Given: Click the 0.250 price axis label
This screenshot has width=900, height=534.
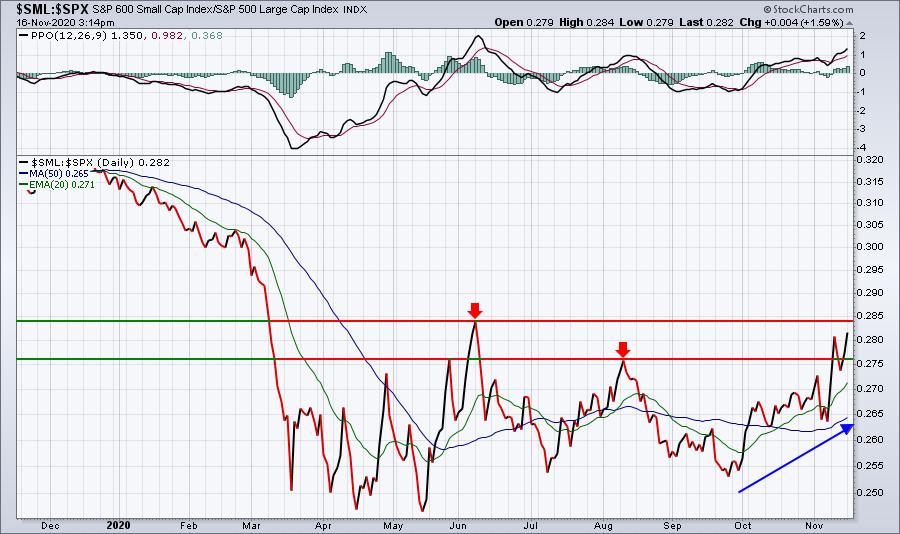Looking at the screenshot, I should click(x=870, y=493).
